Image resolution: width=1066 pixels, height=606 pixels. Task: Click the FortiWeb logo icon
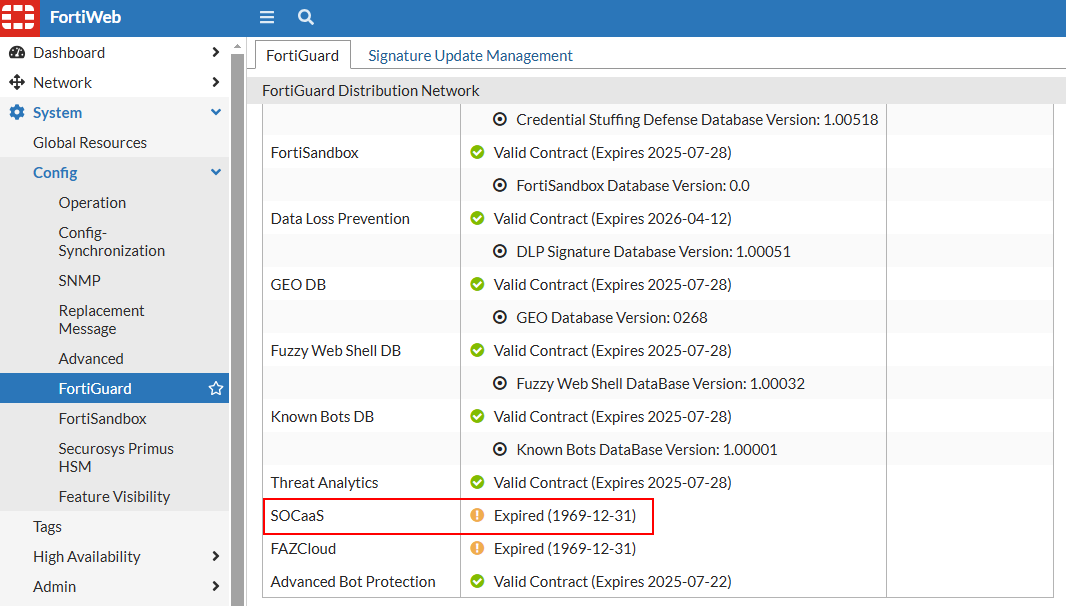(x=19, y=18)
